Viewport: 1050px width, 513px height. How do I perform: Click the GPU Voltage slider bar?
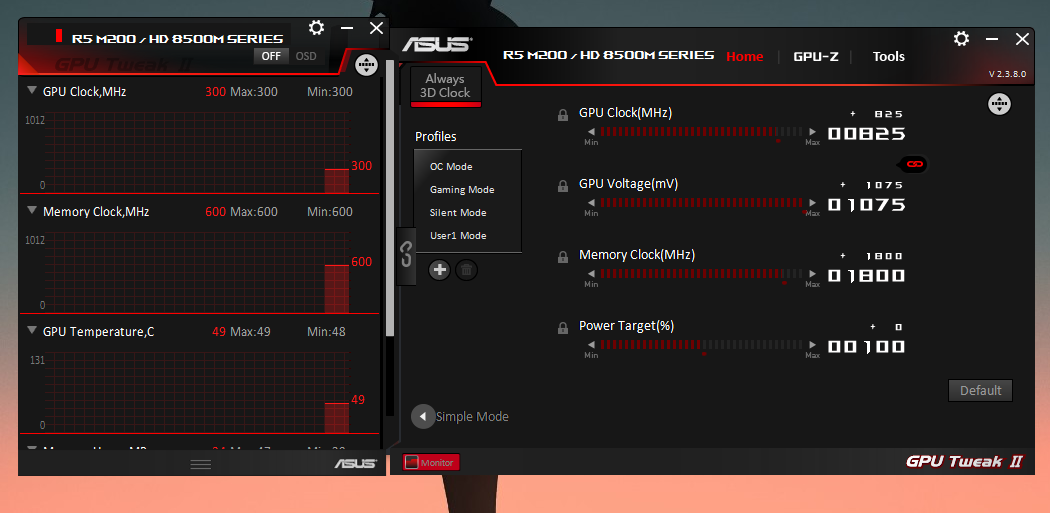[701, 203]
